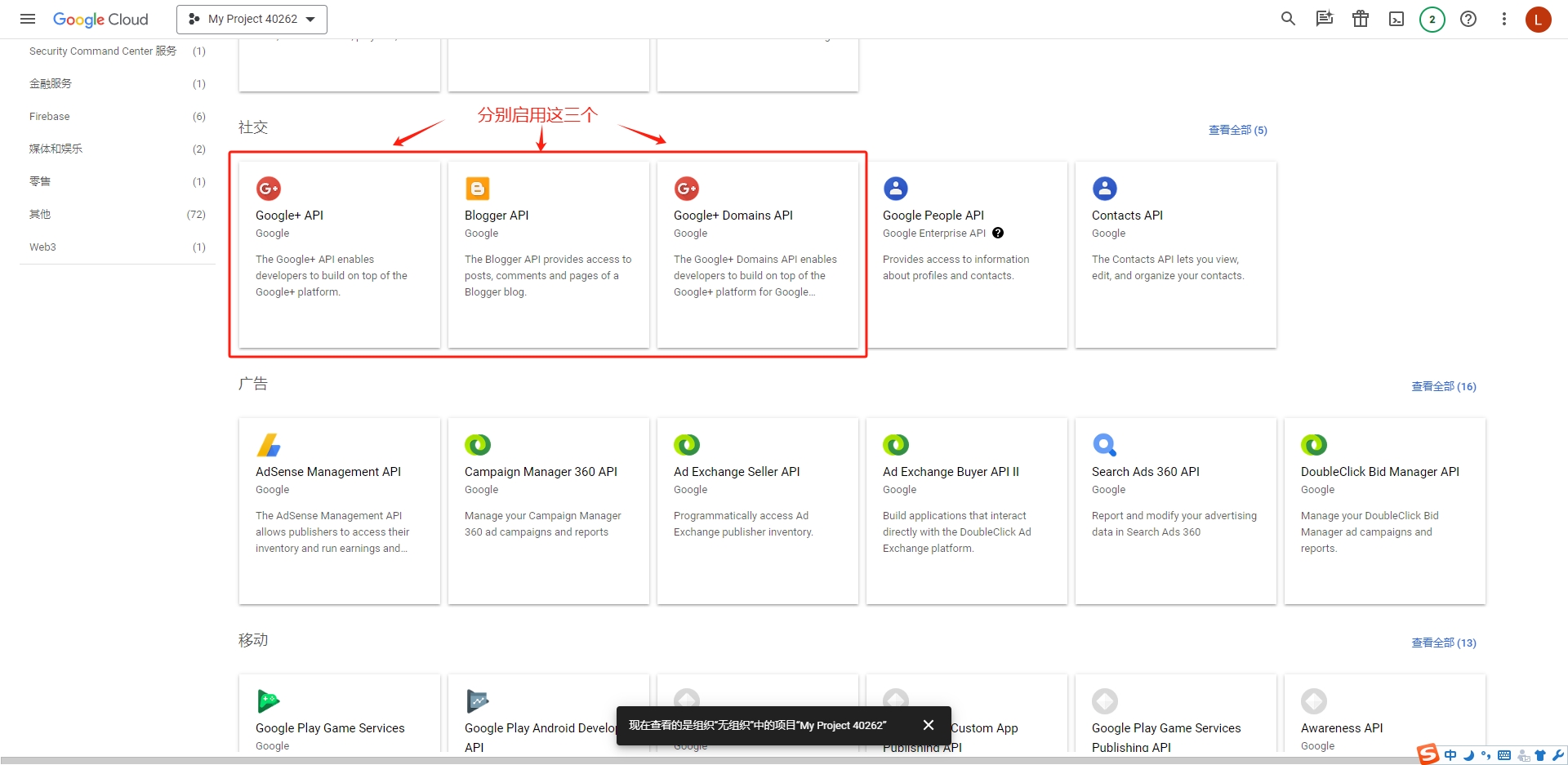The height and width of the screenshot is (765, 1568).
Task: Click the Sogou input method S icon
Action: pos(1428,754)
